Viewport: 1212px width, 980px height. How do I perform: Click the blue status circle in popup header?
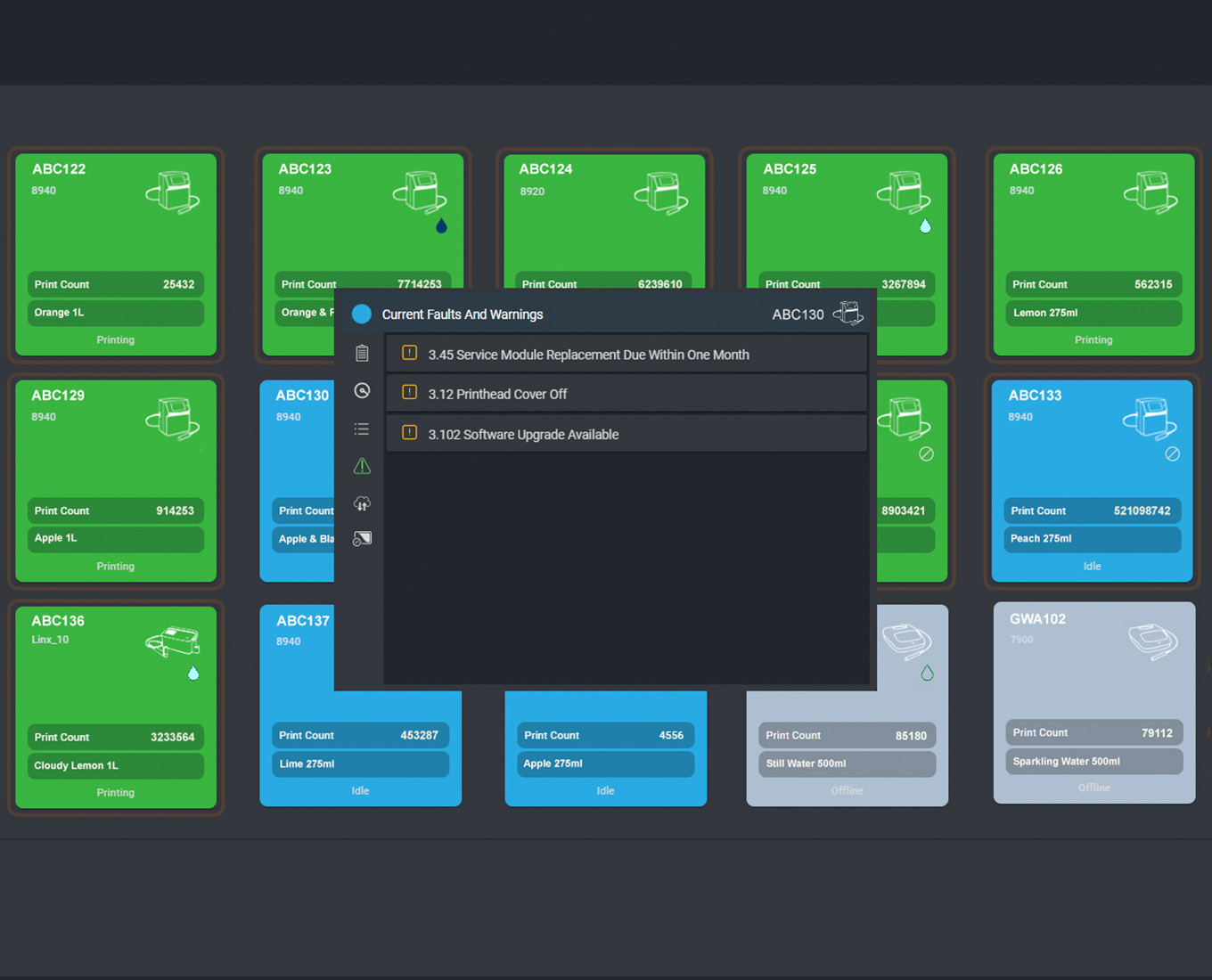coord(362,314)
